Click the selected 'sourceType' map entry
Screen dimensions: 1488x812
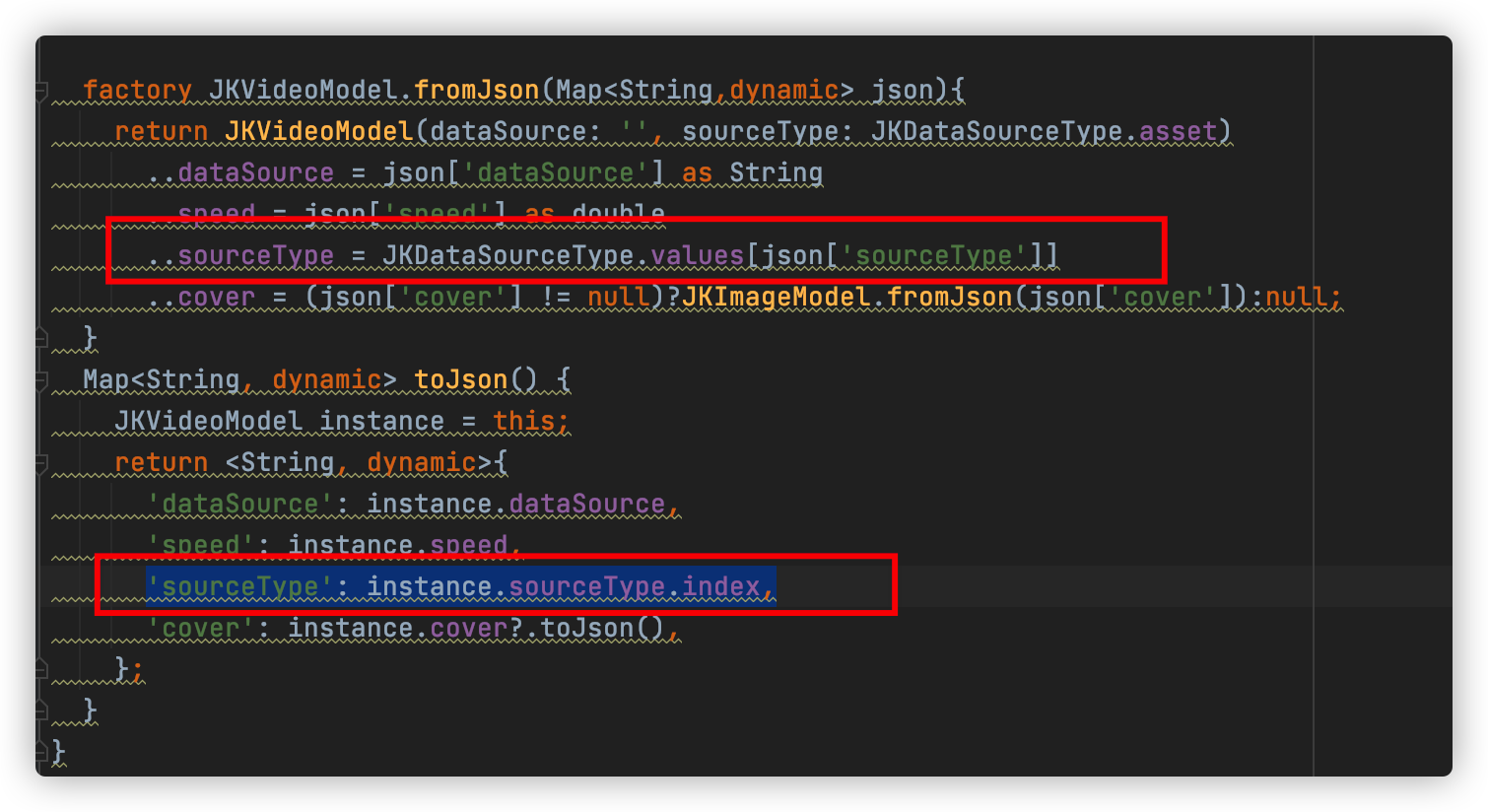click(458, 585)
